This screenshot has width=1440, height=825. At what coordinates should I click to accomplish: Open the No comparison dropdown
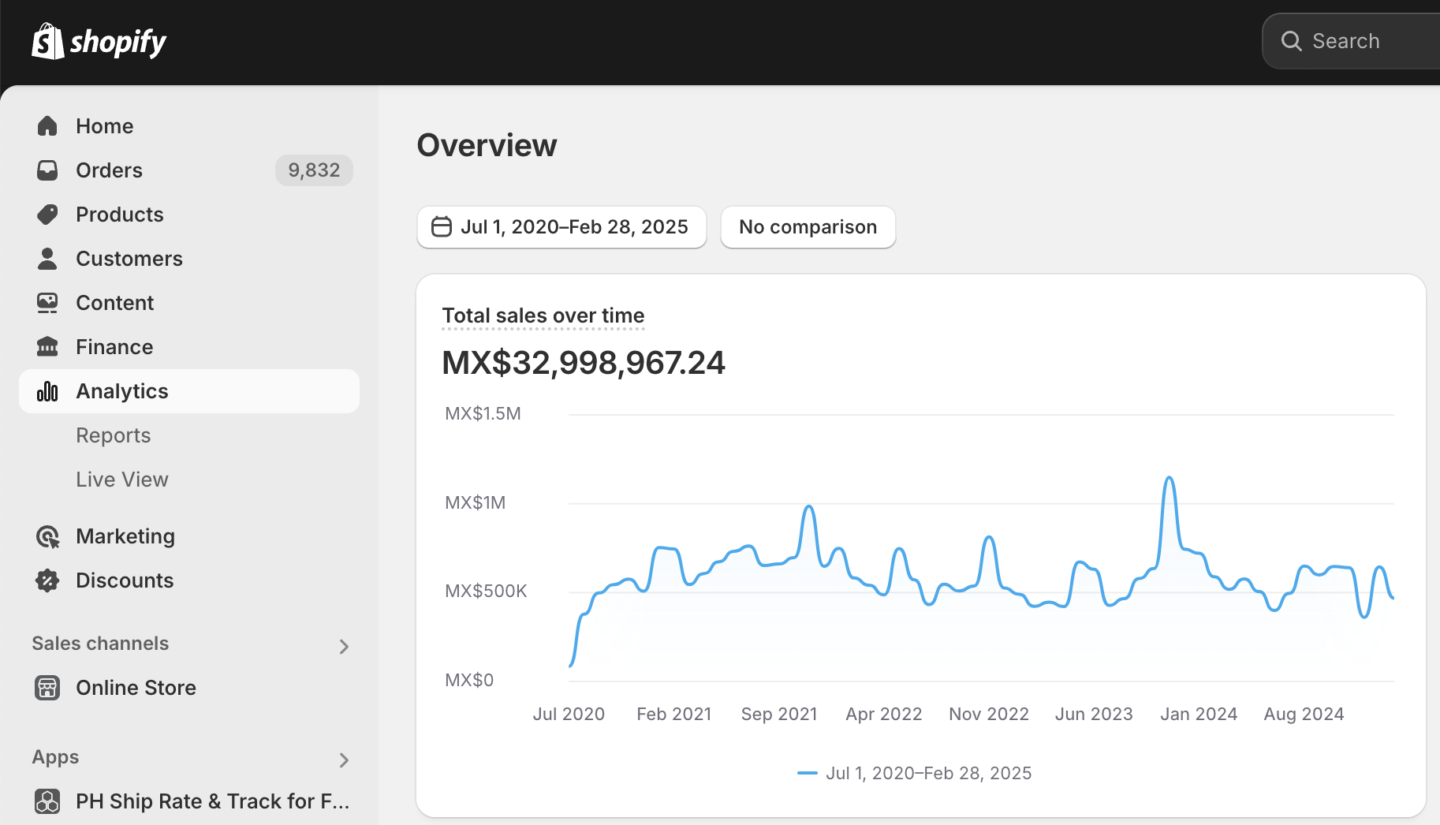(807, 227)
